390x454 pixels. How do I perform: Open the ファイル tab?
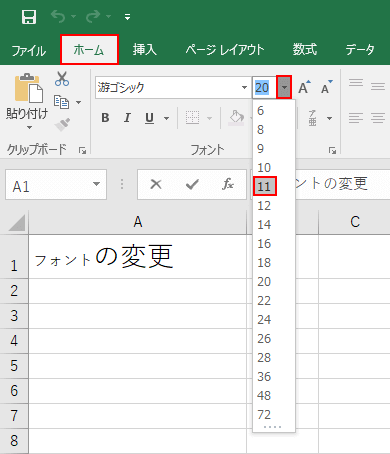pyautogui.click(x=29, y=50)
